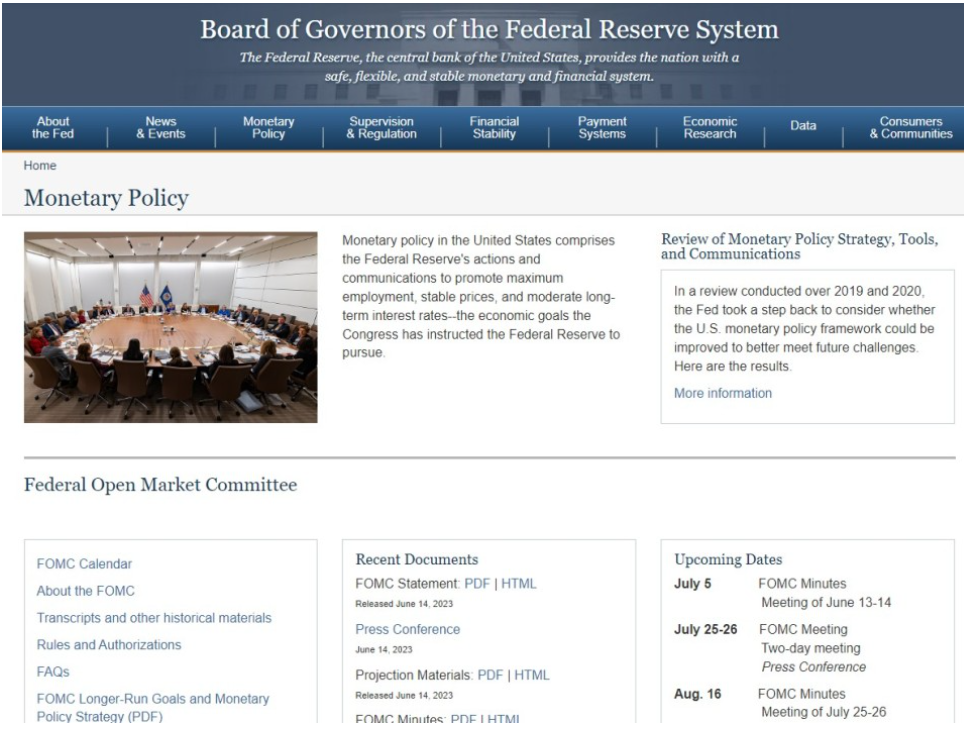The width and height of the screenshot is (964, 754).
Task: Open the Financial Stability menu
Action: pos(494,127)
